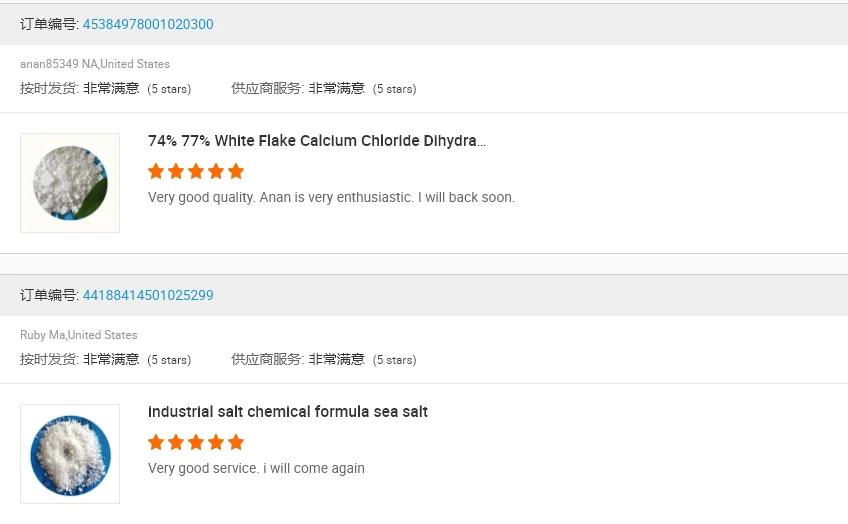This screenshot has height=524, width=848.
Task: Click the industrial sea salt thumbnail
Action: coord(70,454)
